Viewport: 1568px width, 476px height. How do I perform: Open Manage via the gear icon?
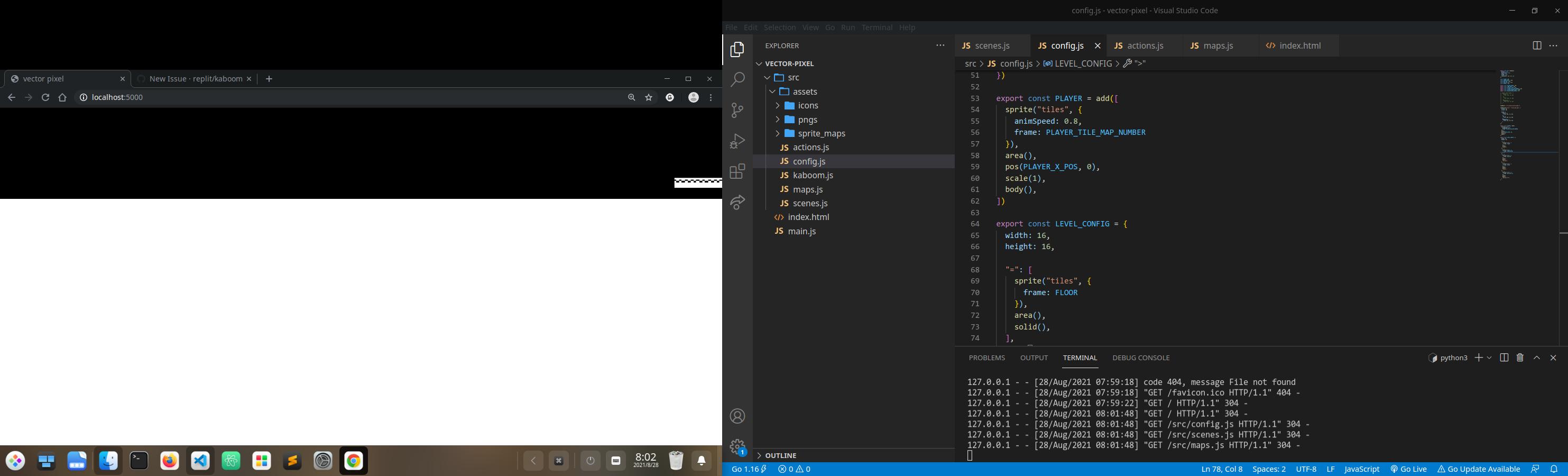tap(737, 446)
